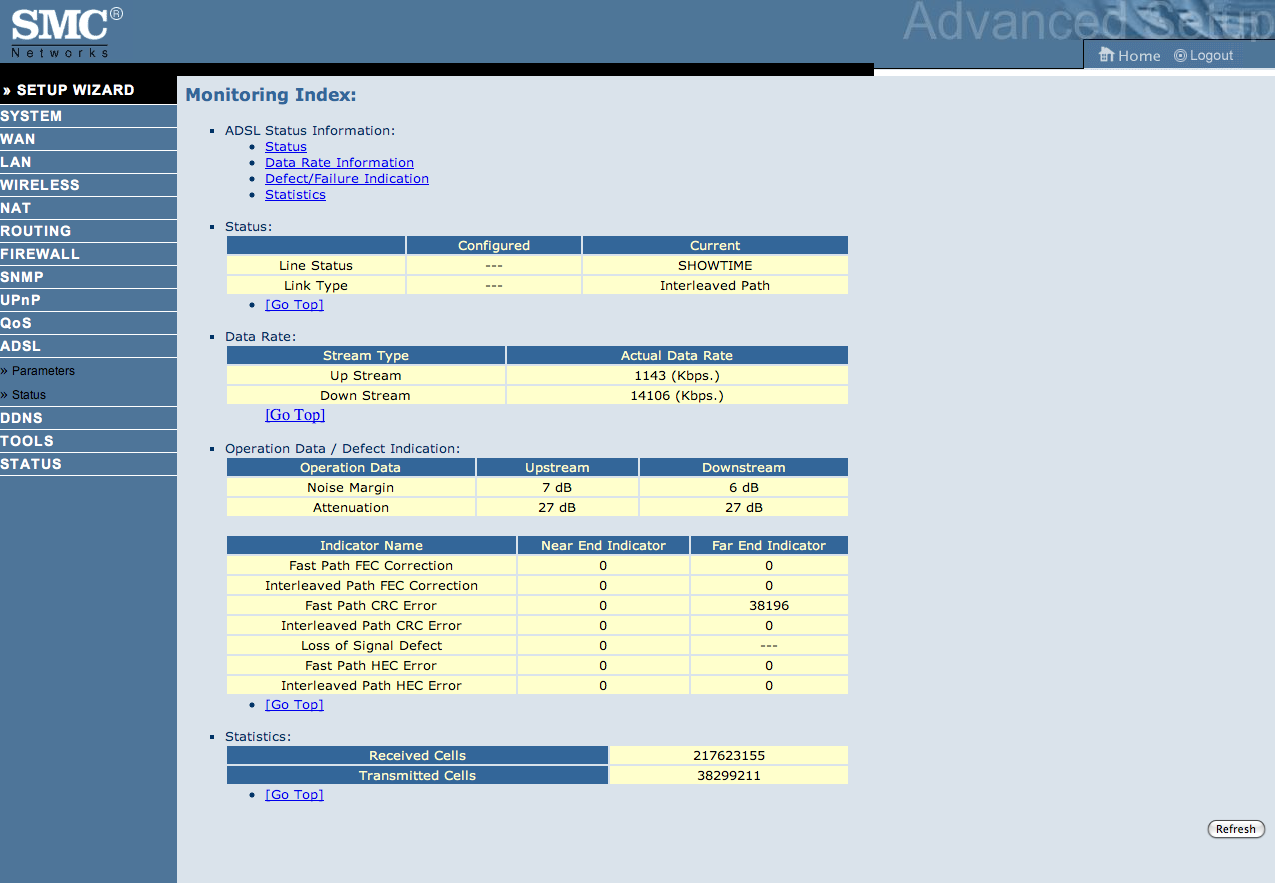Click the 7 dB upstream noise margin
The height and width of the screenshot is (883, 1275).
pos(557,488)
